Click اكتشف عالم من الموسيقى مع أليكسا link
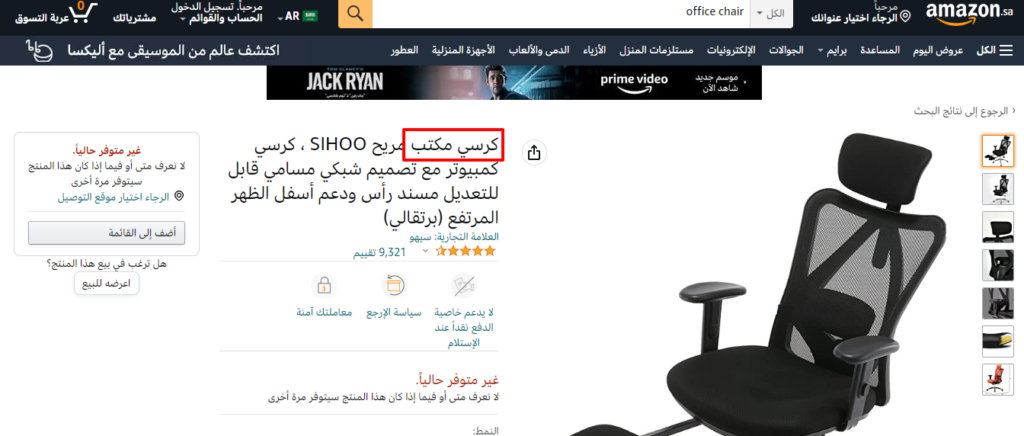The width and height of the screenshot is (1024, 436). [x=174, y=50]
